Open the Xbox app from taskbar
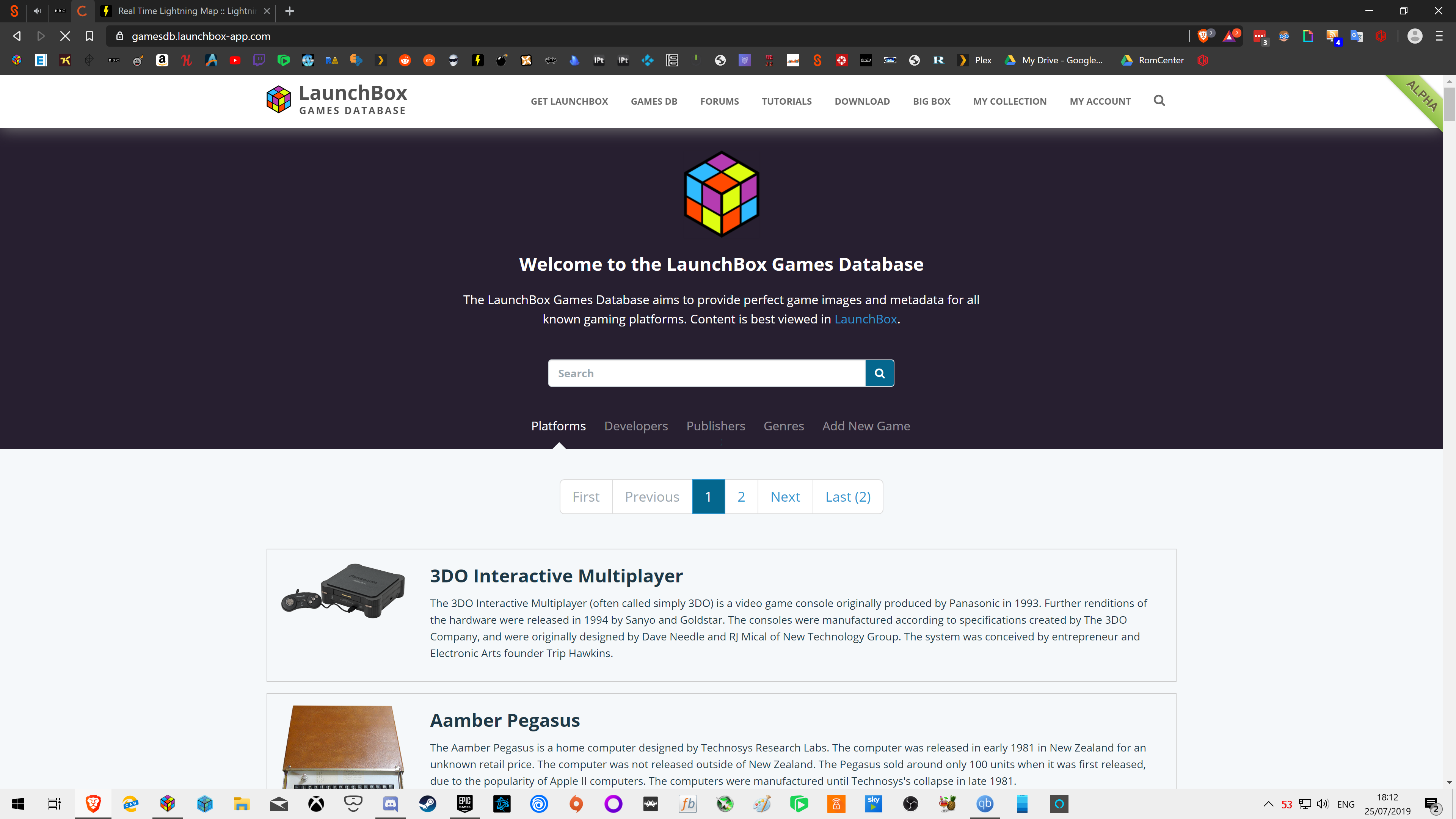Viewport: 1456px width, 819px height. (x=317, y=804)
